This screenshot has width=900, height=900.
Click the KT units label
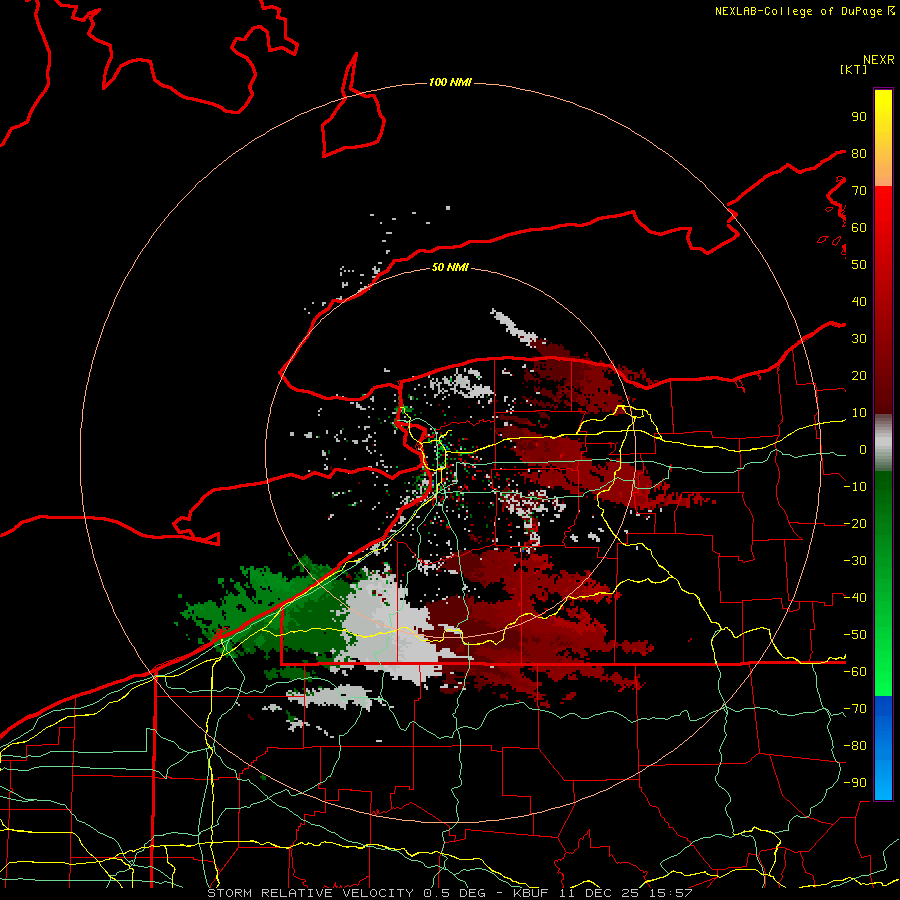click(854, 69)
